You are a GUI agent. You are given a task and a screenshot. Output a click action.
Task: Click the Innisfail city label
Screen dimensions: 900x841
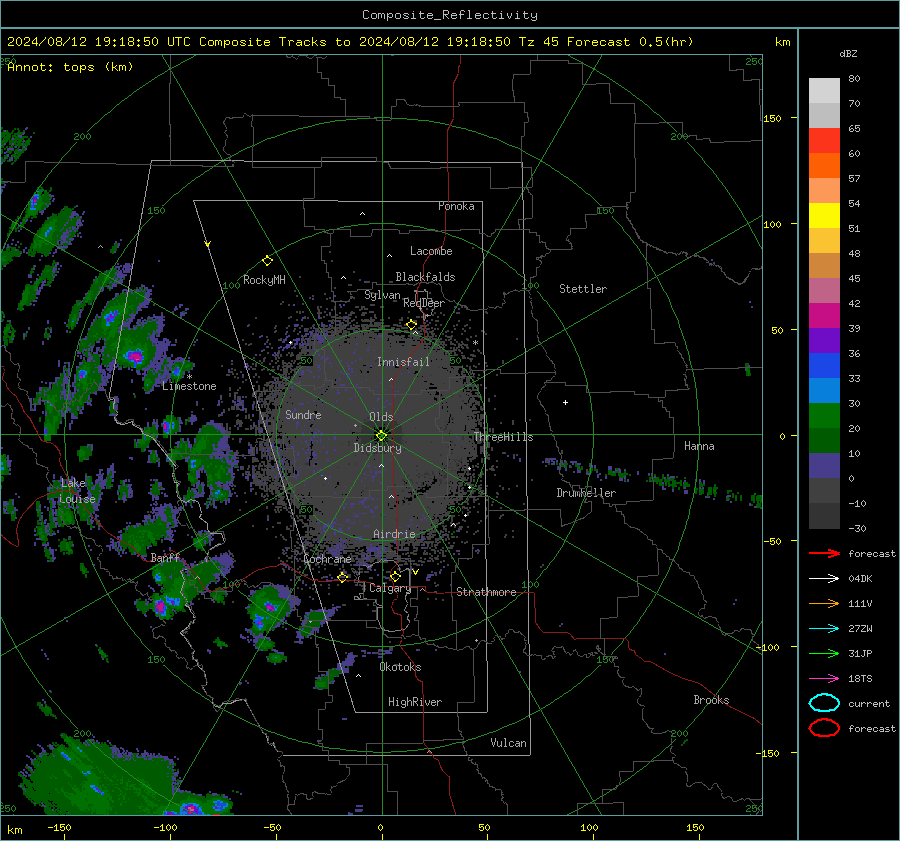click(x=404, y=362)
